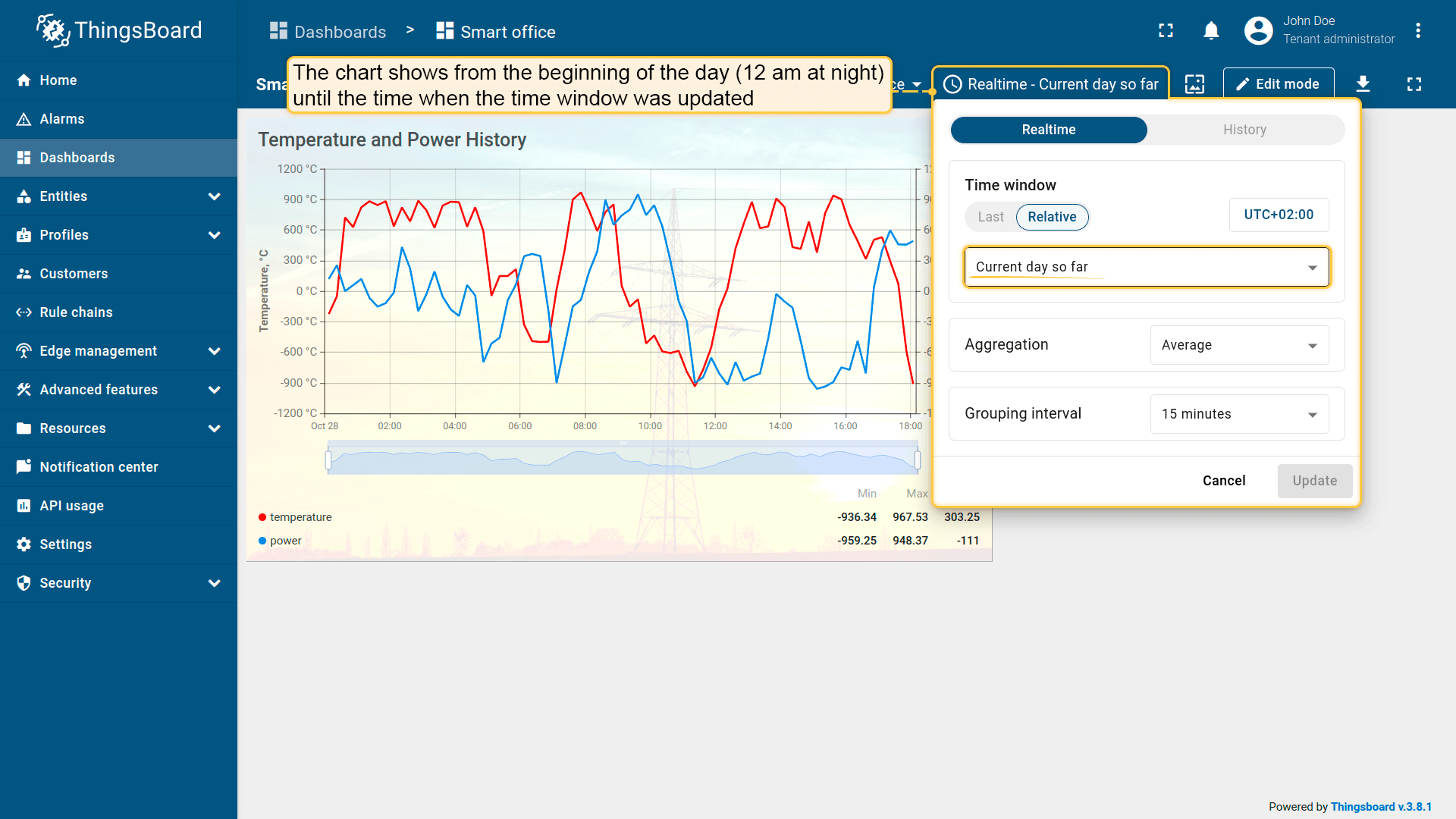1456x819 pixels.
Task: Open Notification center in the sidebar
Action: [x=99, y=467]
